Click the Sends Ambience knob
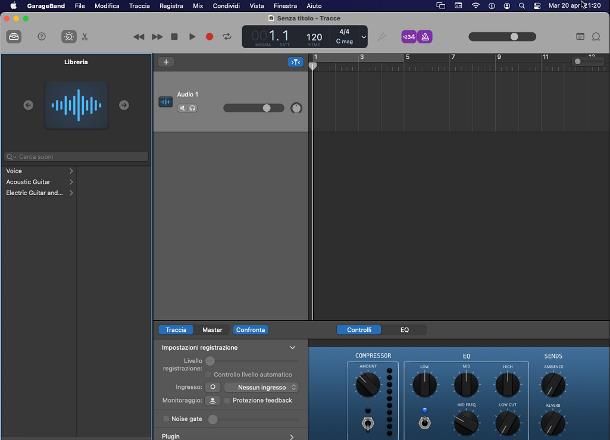The width and height of the screenshot is (610, 440). click(553, 384)
